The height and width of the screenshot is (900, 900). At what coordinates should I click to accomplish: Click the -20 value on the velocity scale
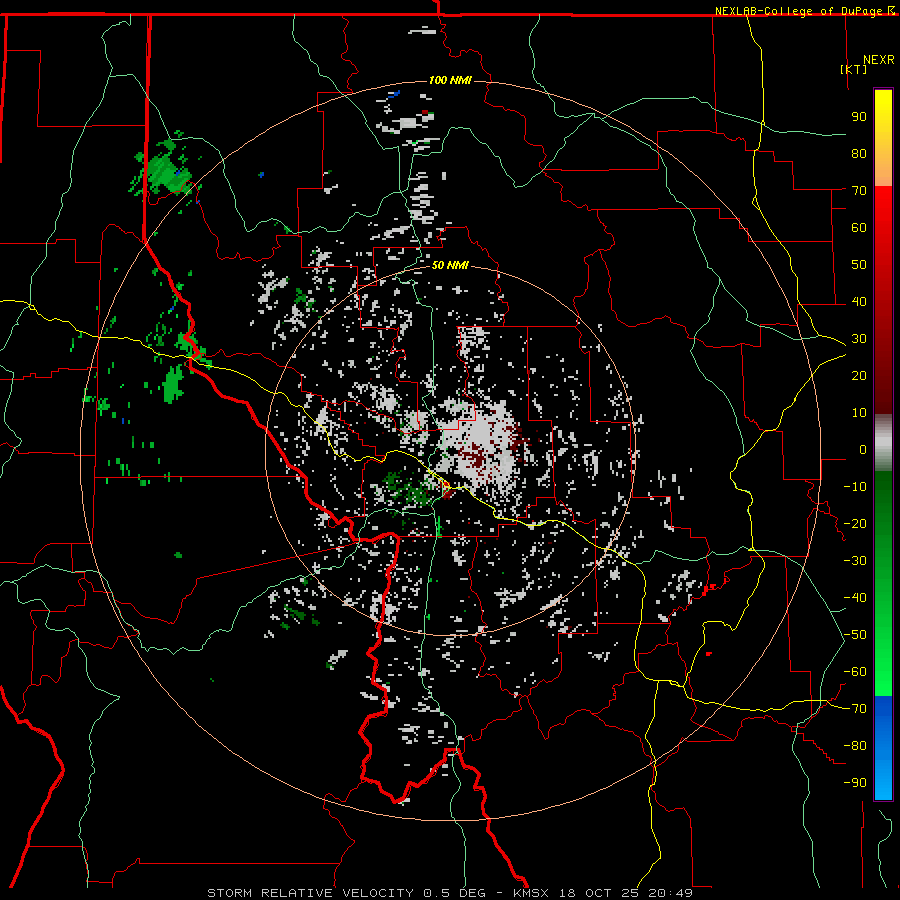pos(855,523)
